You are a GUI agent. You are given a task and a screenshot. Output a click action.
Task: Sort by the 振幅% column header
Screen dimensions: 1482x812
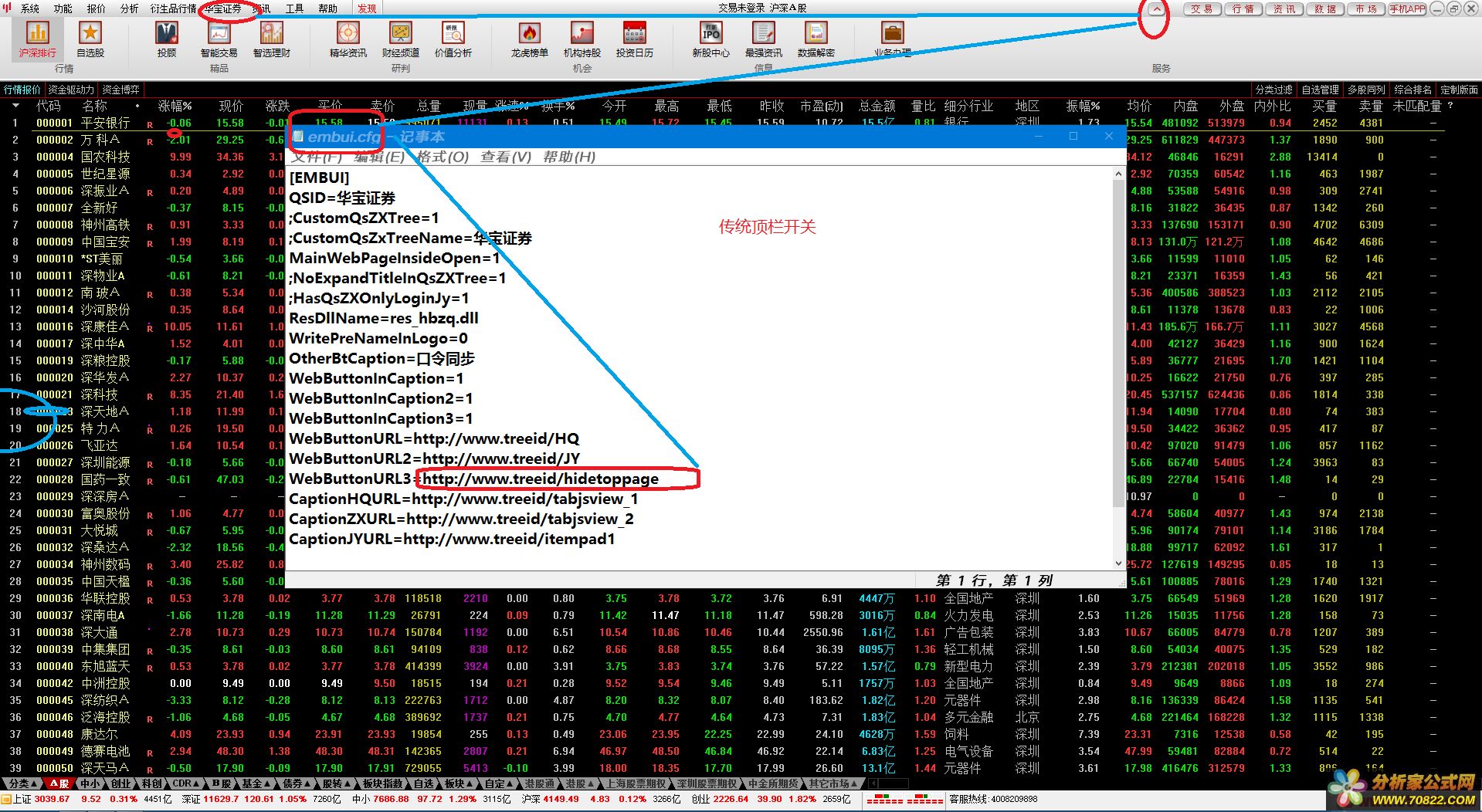pos(1083,106)
